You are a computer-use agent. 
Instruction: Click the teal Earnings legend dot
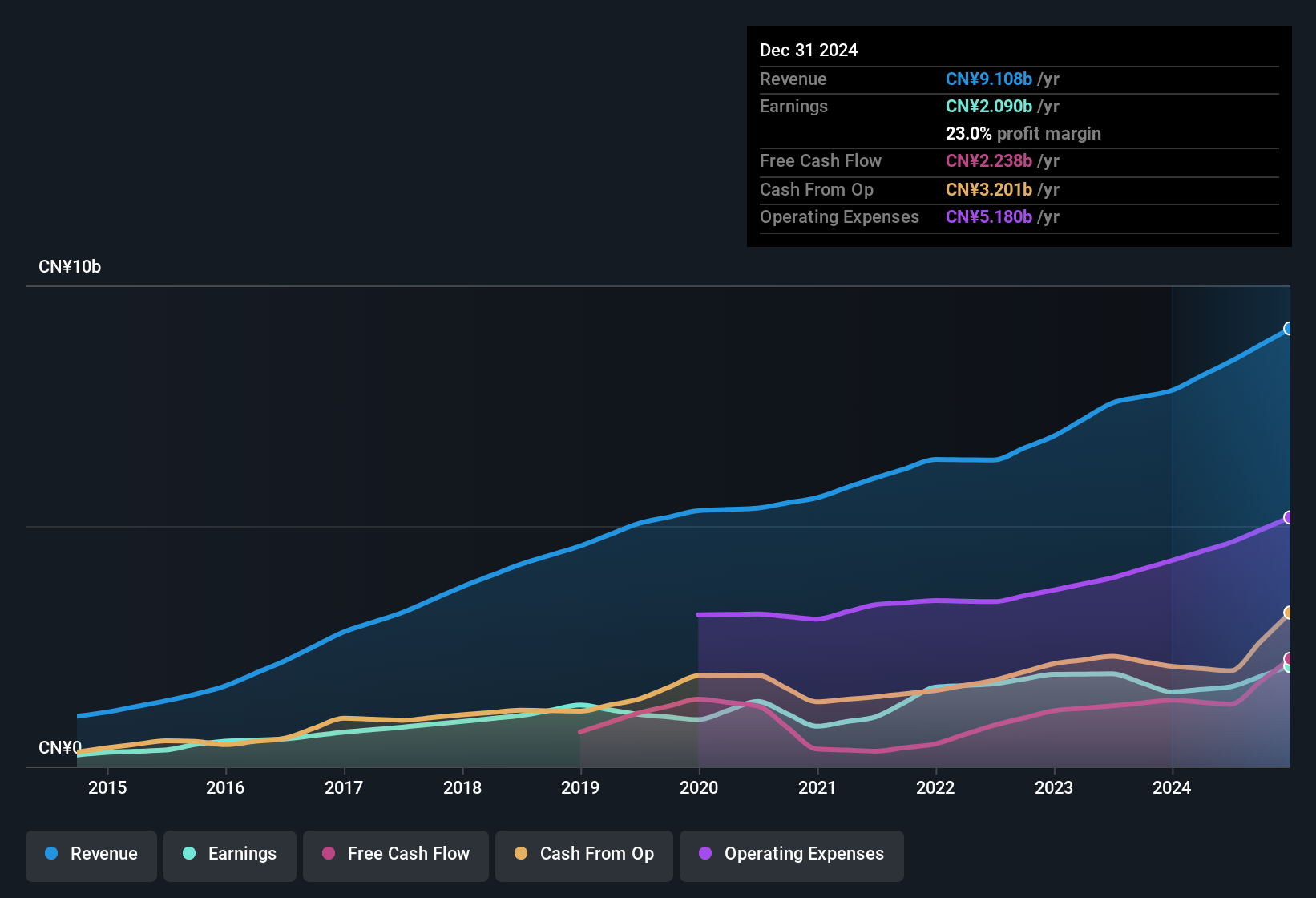189,854
